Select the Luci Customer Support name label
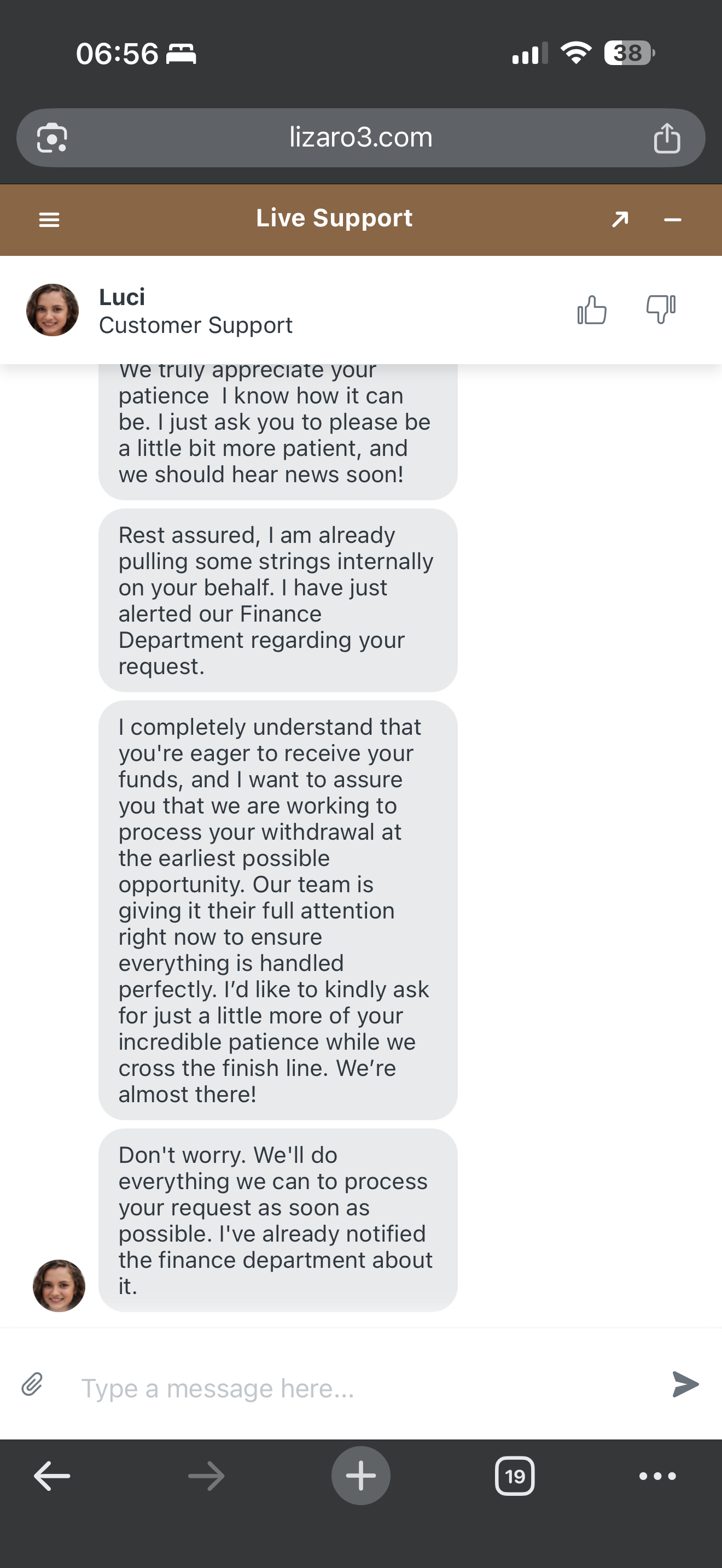The image size is (722, 1568). click(x=195, y=311)
